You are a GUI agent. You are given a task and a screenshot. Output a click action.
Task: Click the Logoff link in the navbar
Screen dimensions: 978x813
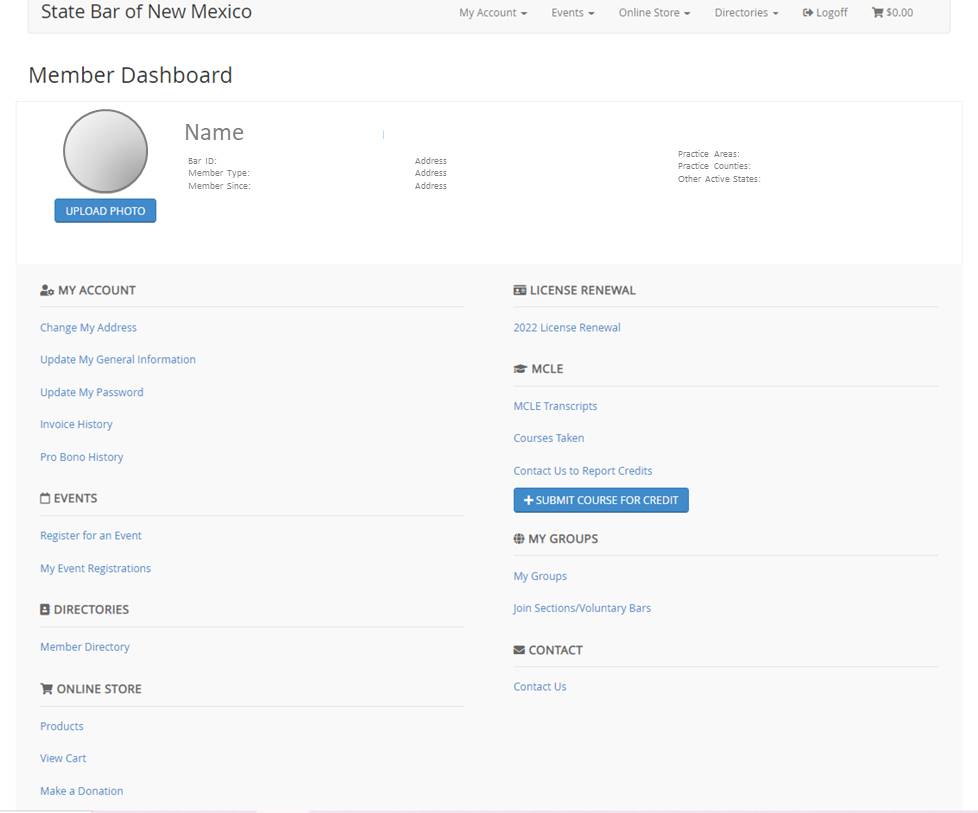[825, 12]
